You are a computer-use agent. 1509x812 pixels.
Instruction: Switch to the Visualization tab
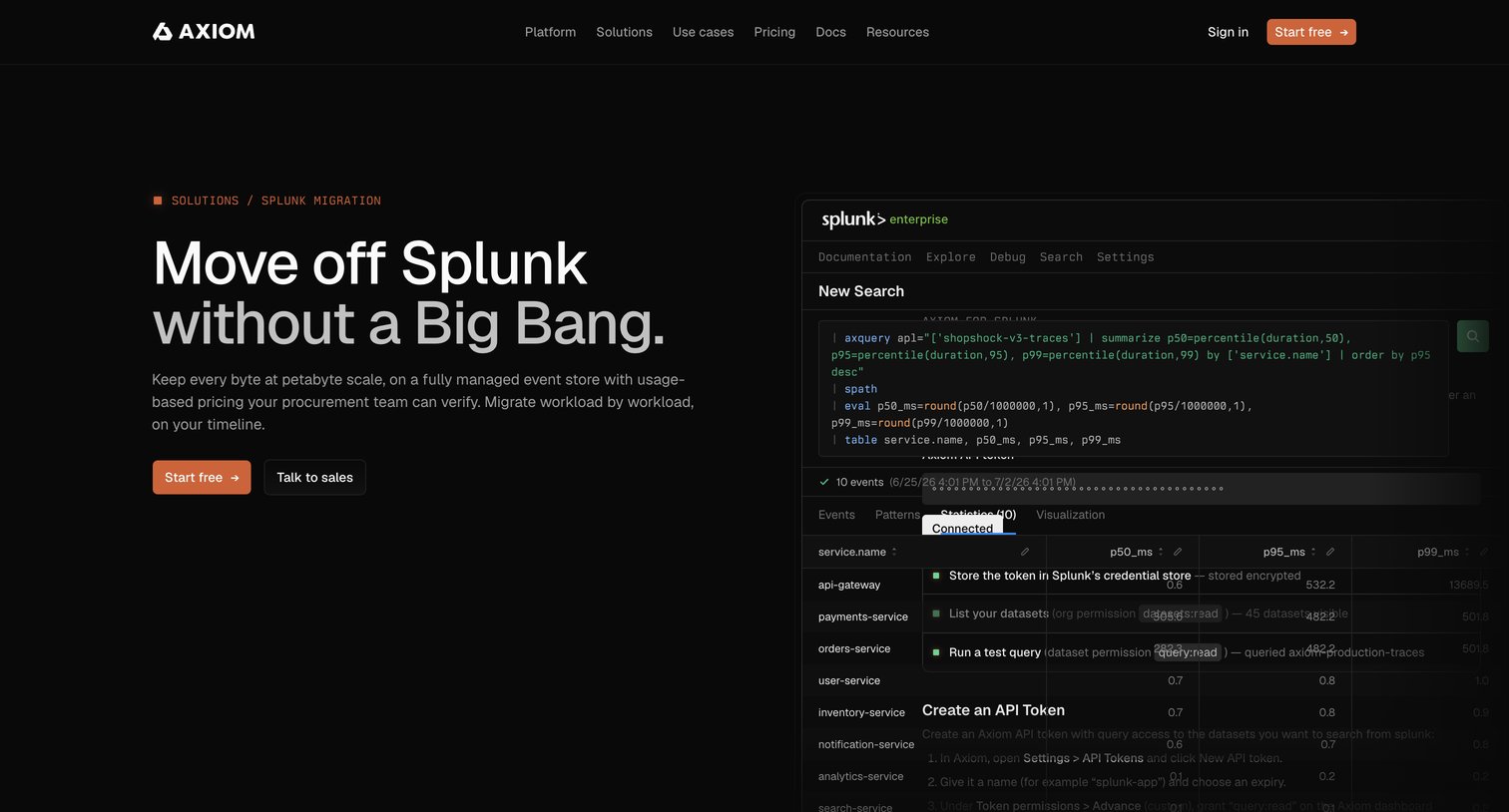(x=1070, y=515)
